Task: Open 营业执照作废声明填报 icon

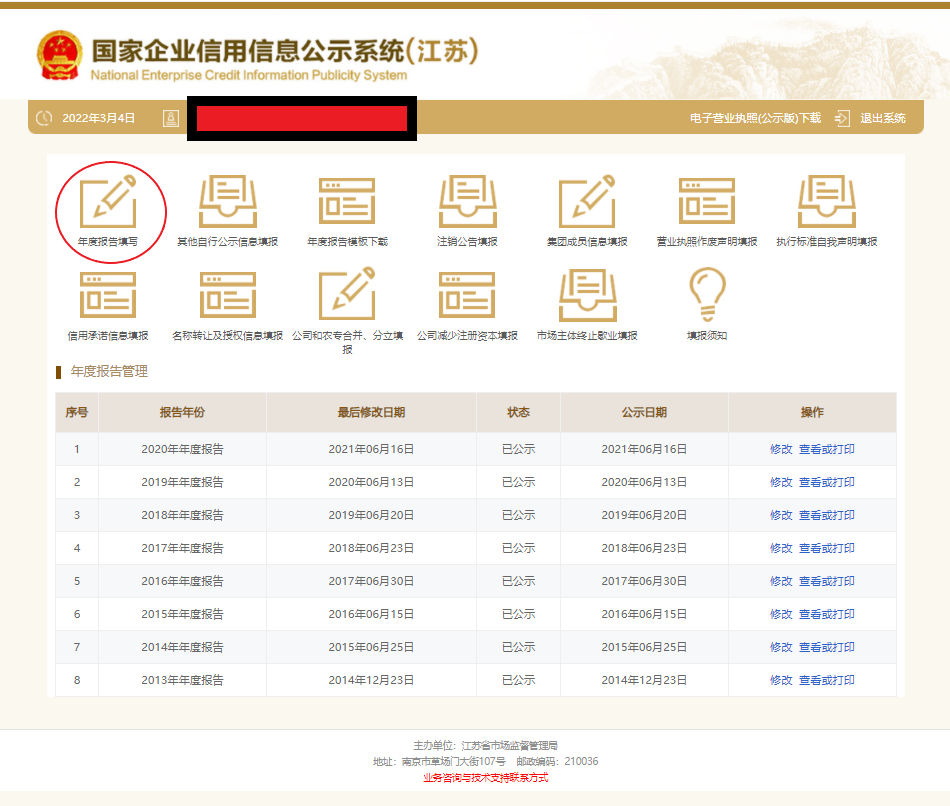Action: coord(707,201)
